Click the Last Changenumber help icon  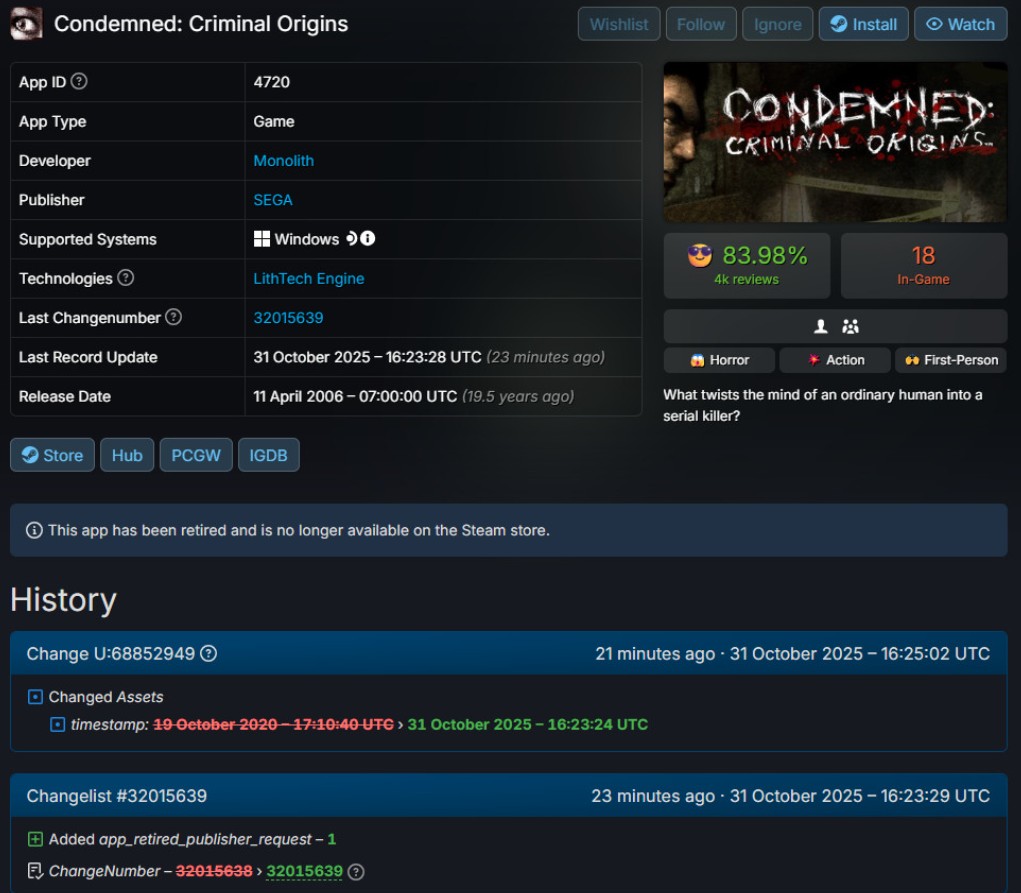click(173, 317)
